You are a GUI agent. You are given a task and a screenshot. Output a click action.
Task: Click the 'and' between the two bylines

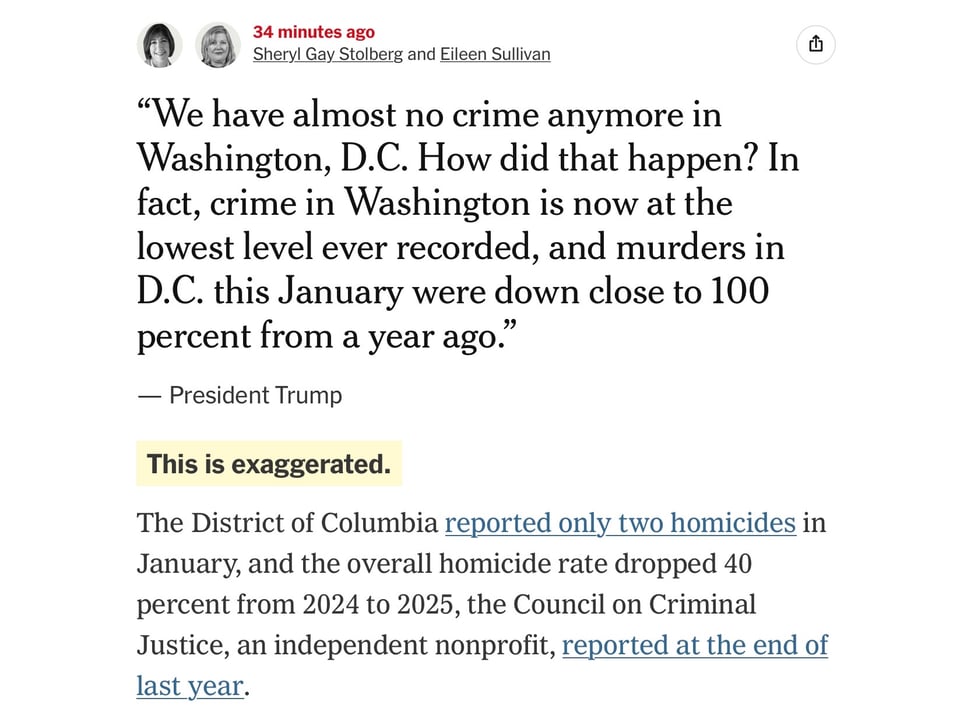tap(421, 54)
